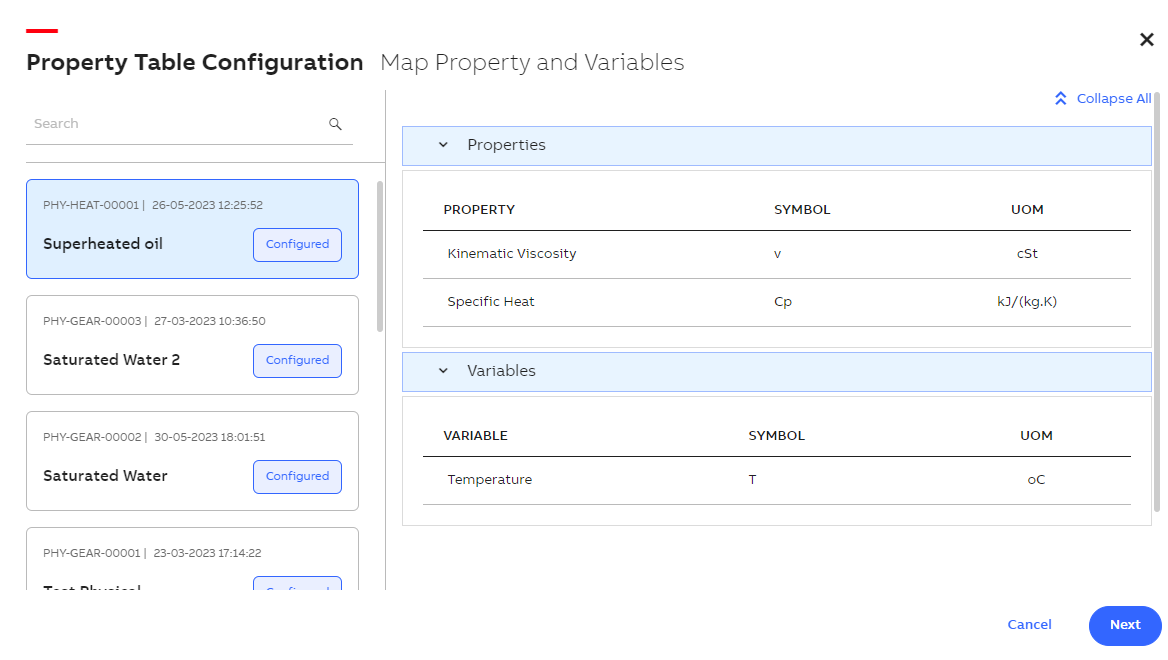
Task: Click the Variables section header label
Action: [x=501, y=370]
